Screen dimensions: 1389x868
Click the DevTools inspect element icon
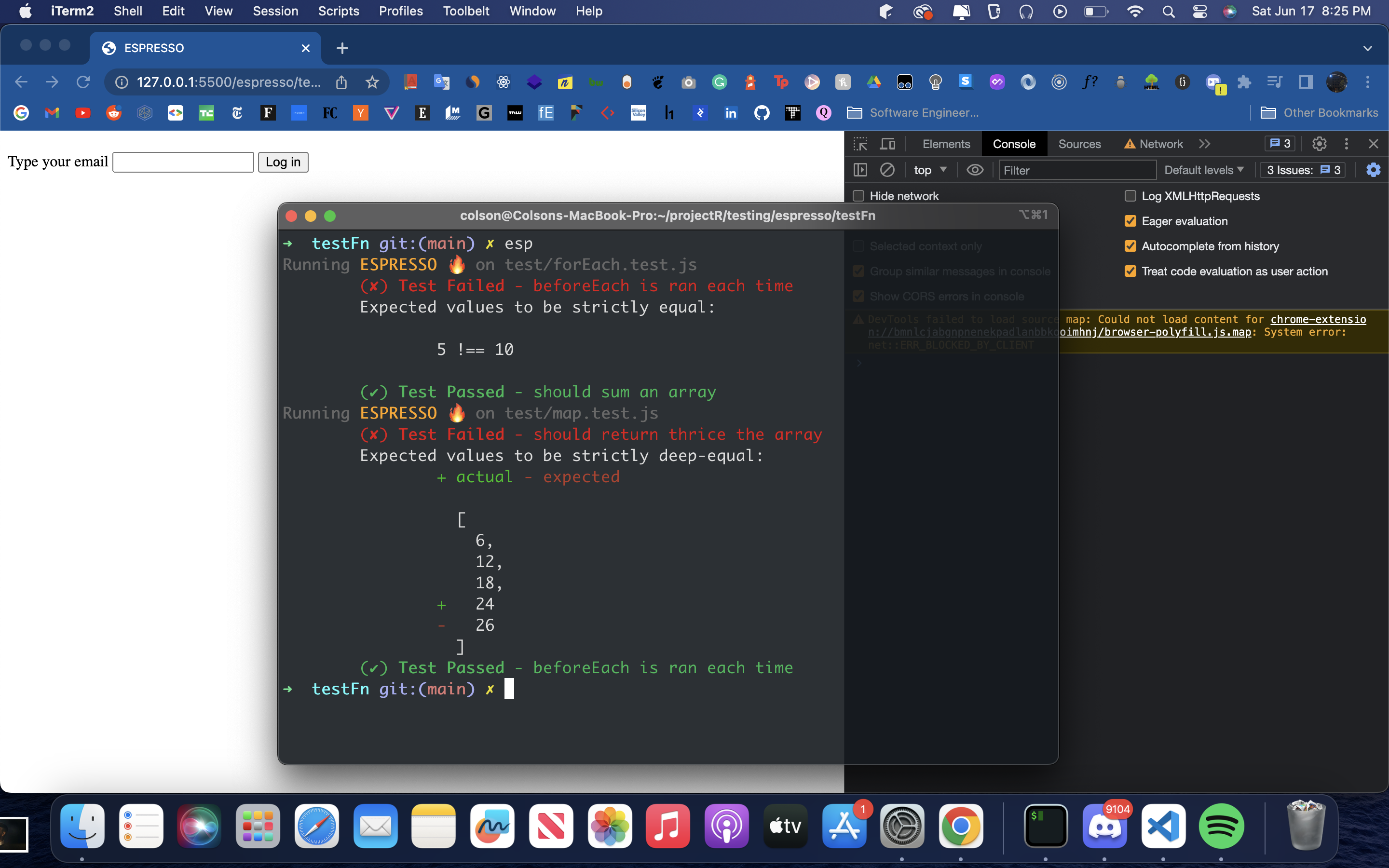point(860,144)
